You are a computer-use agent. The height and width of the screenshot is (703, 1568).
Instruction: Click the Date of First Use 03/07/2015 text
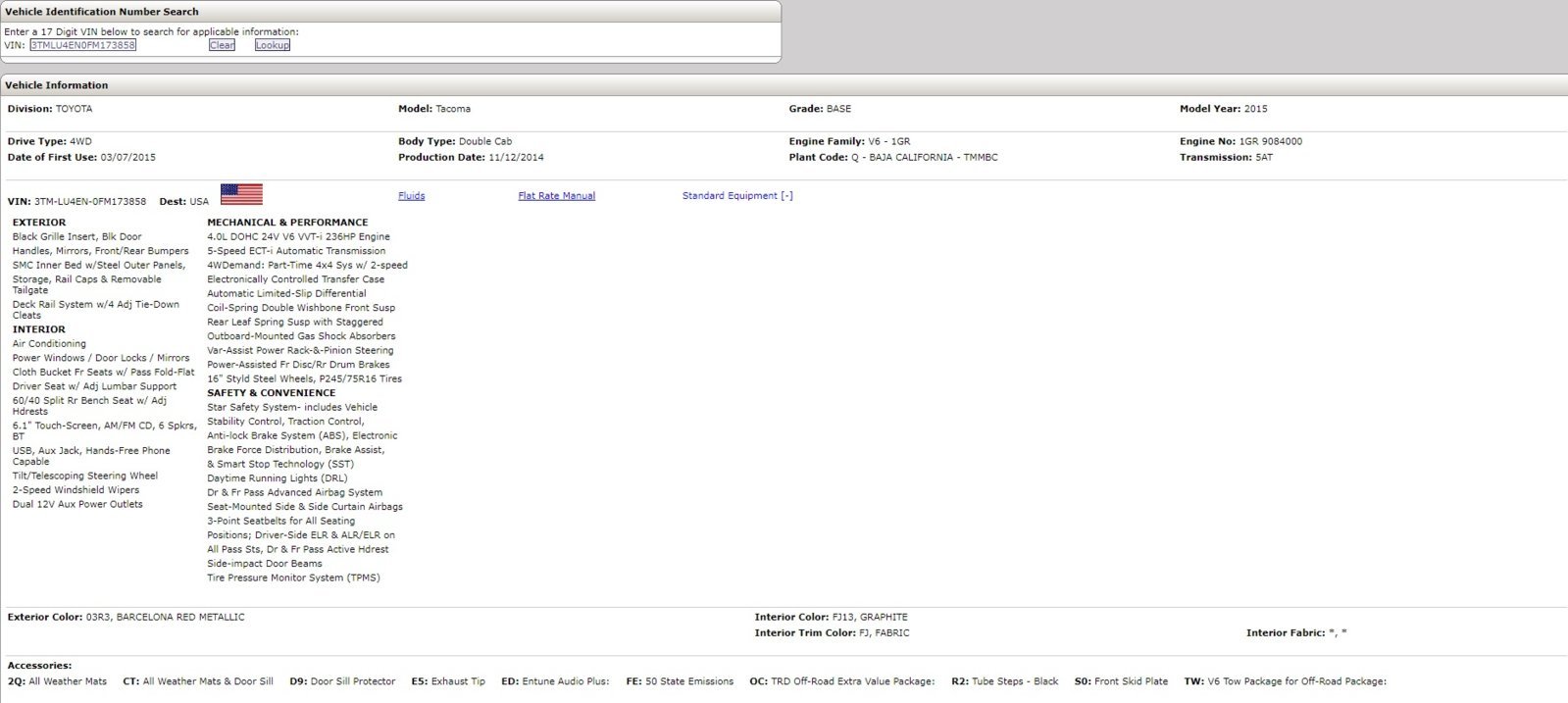point(81,158)
